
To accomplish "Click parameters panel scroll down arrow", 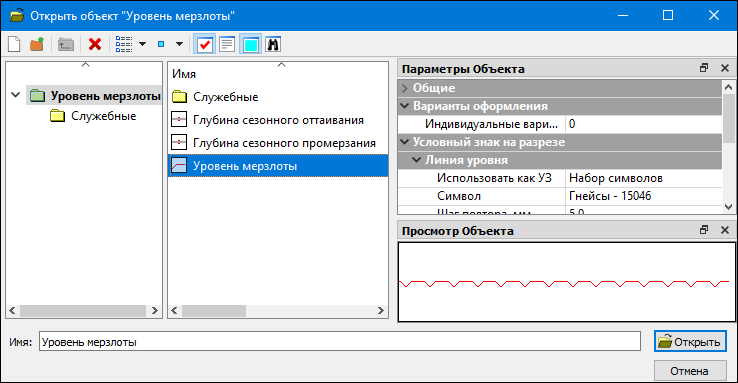I will 728,207.
